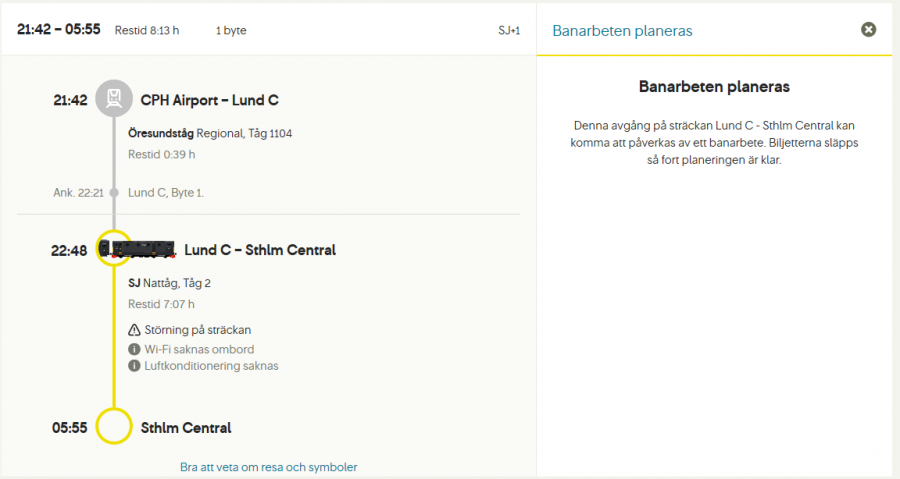Click the Luftkonditionering saknas text

click(x=211, y=366)
